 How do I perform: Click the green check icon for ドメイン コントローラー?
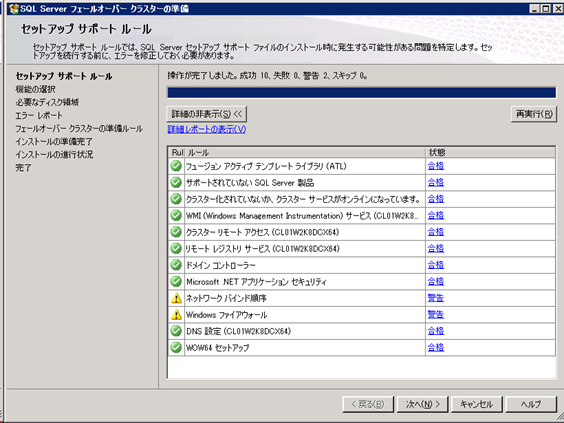coord(176,265)
